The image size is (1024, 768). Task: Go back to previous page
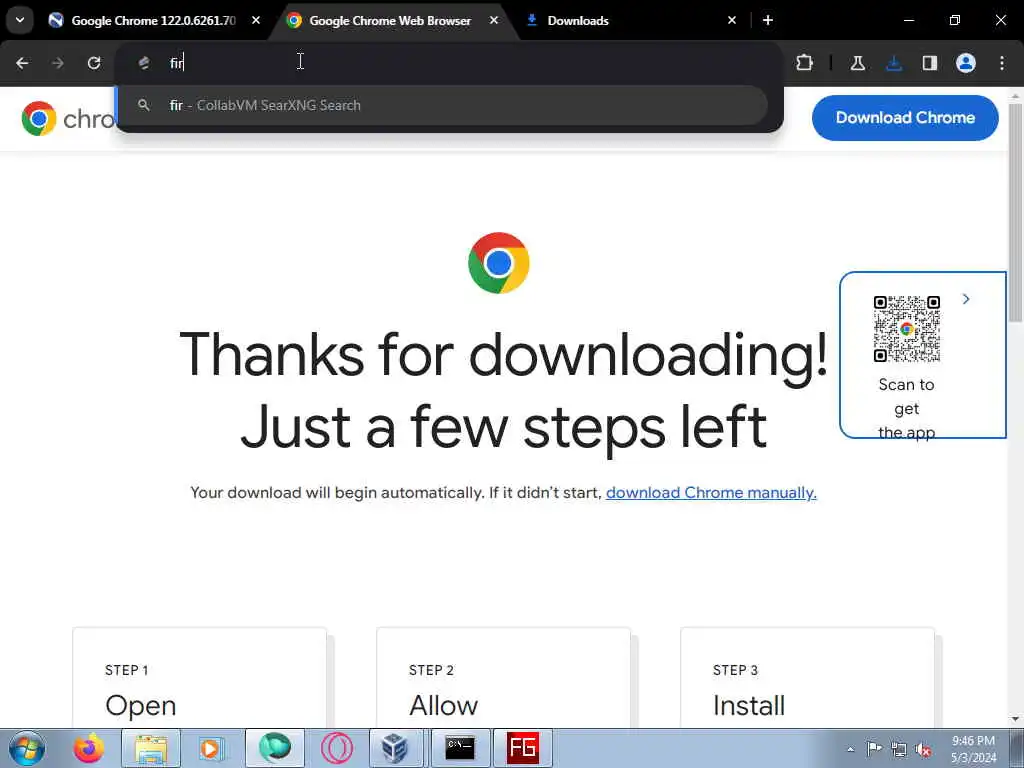point(22,63)
